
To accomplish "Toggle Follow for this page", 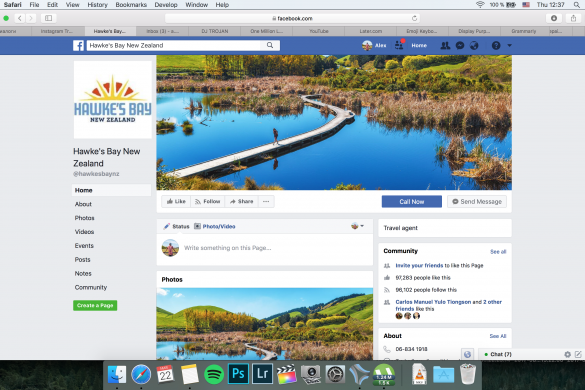I will point(208,202).
